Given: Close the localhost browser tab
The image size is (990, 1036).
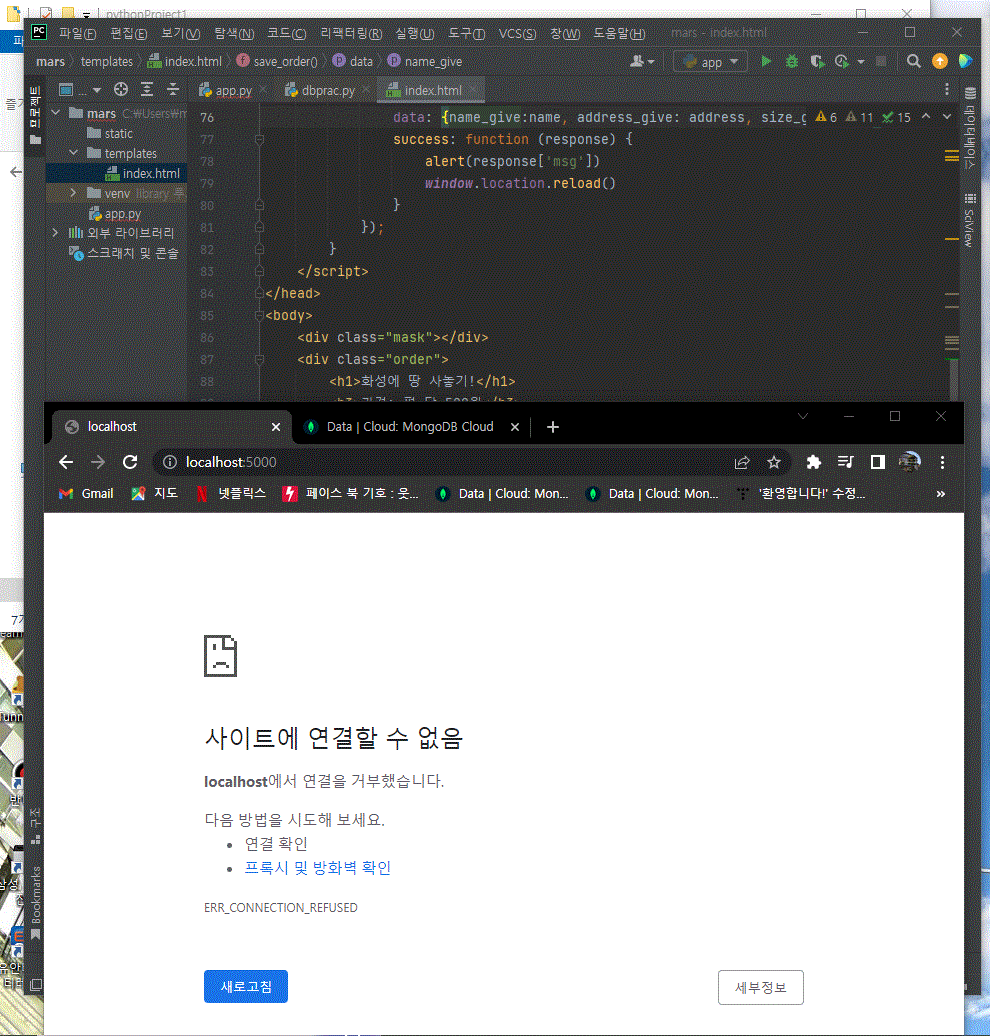Looking at the screenshot, I should pyautogui.click(x=276, y=427).
